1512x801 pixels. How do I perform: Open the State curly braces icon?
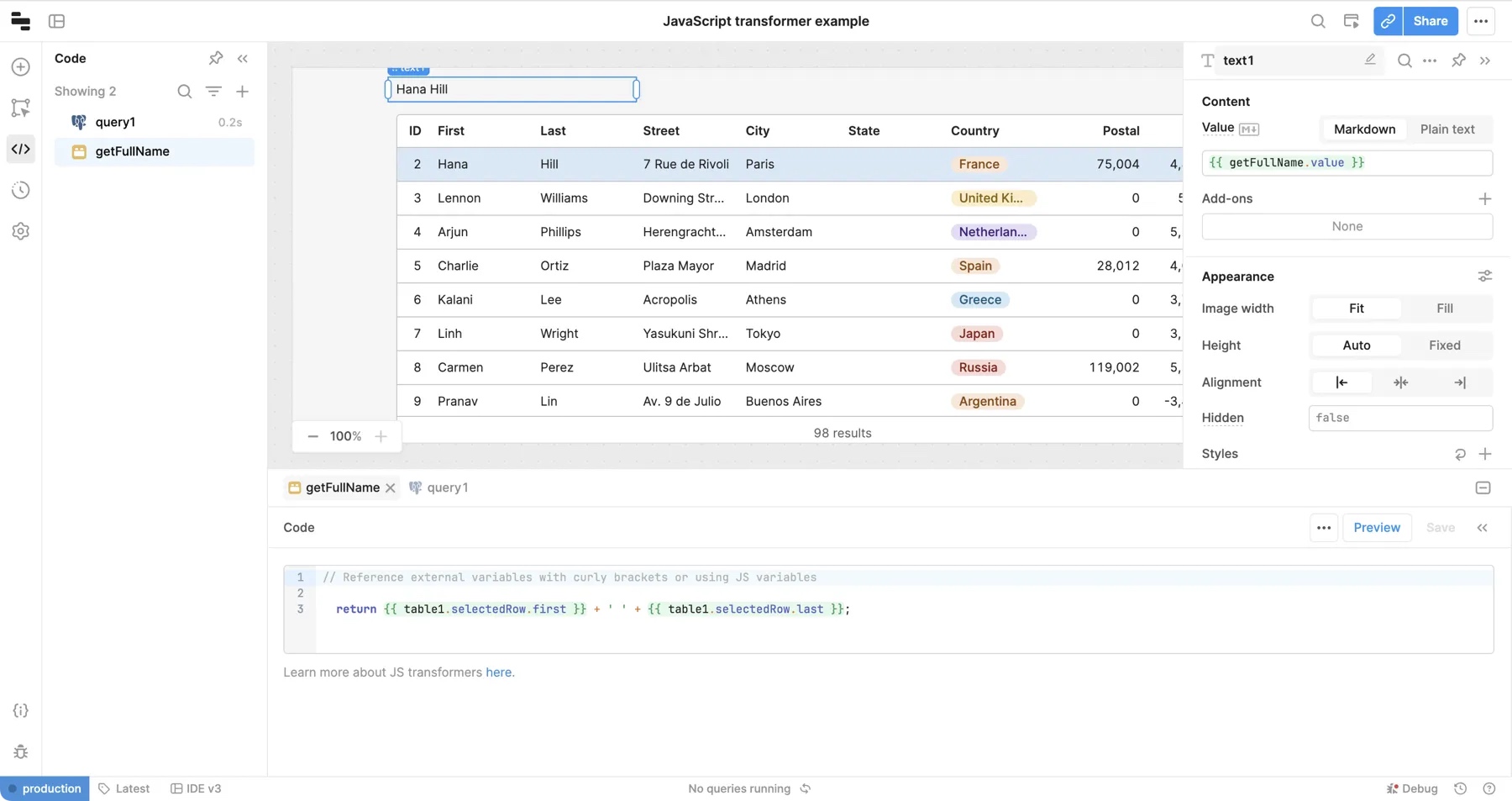[21, 711]
